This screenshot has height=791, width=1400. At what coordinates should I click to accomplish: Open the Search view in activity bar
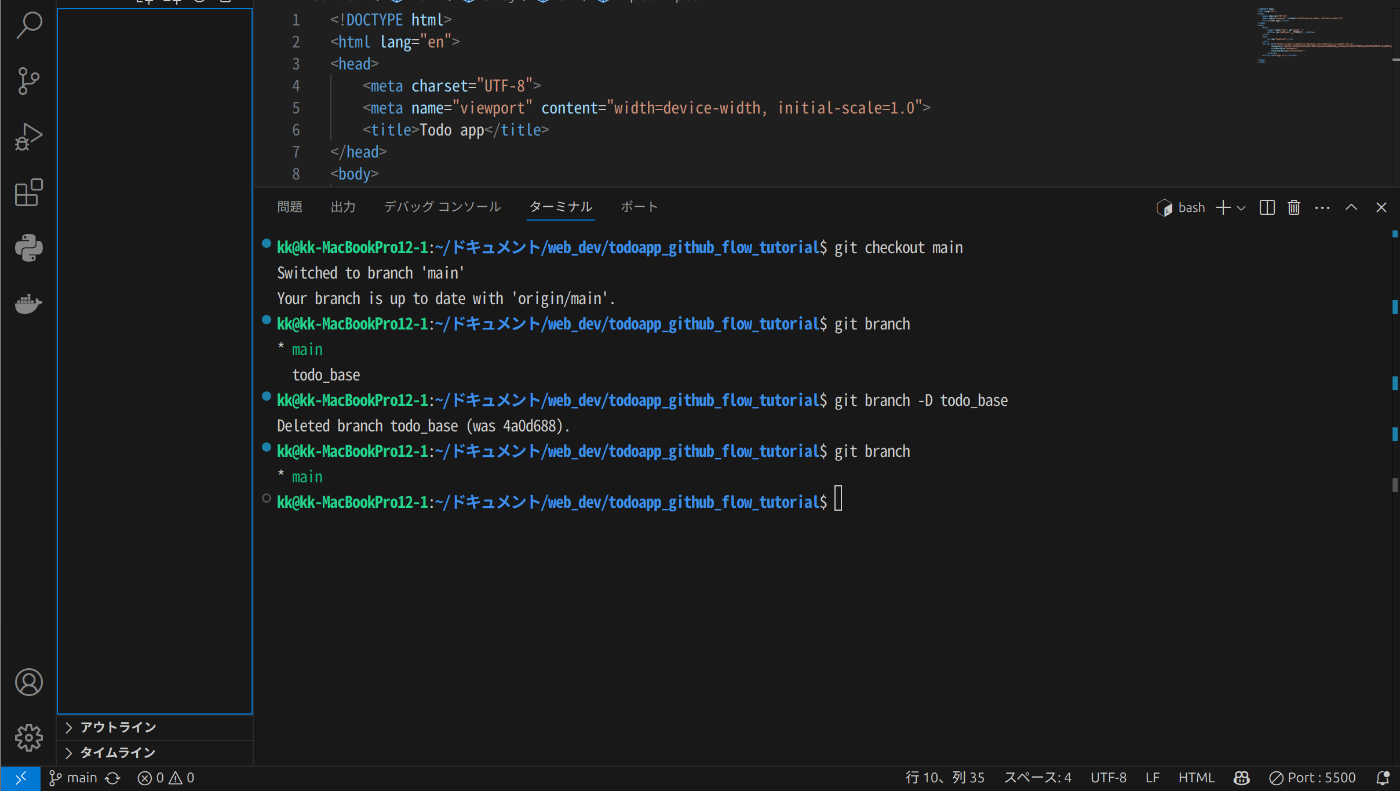[x=29, y=25]
